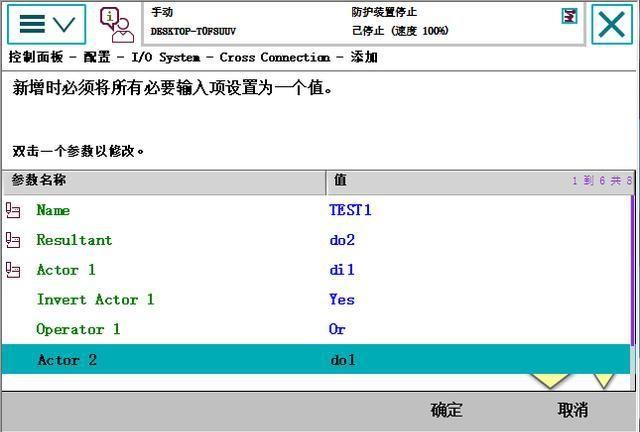Click the mandatory icon beside Name
This screenshot has height=432, width=640.
tap(13, 211)
